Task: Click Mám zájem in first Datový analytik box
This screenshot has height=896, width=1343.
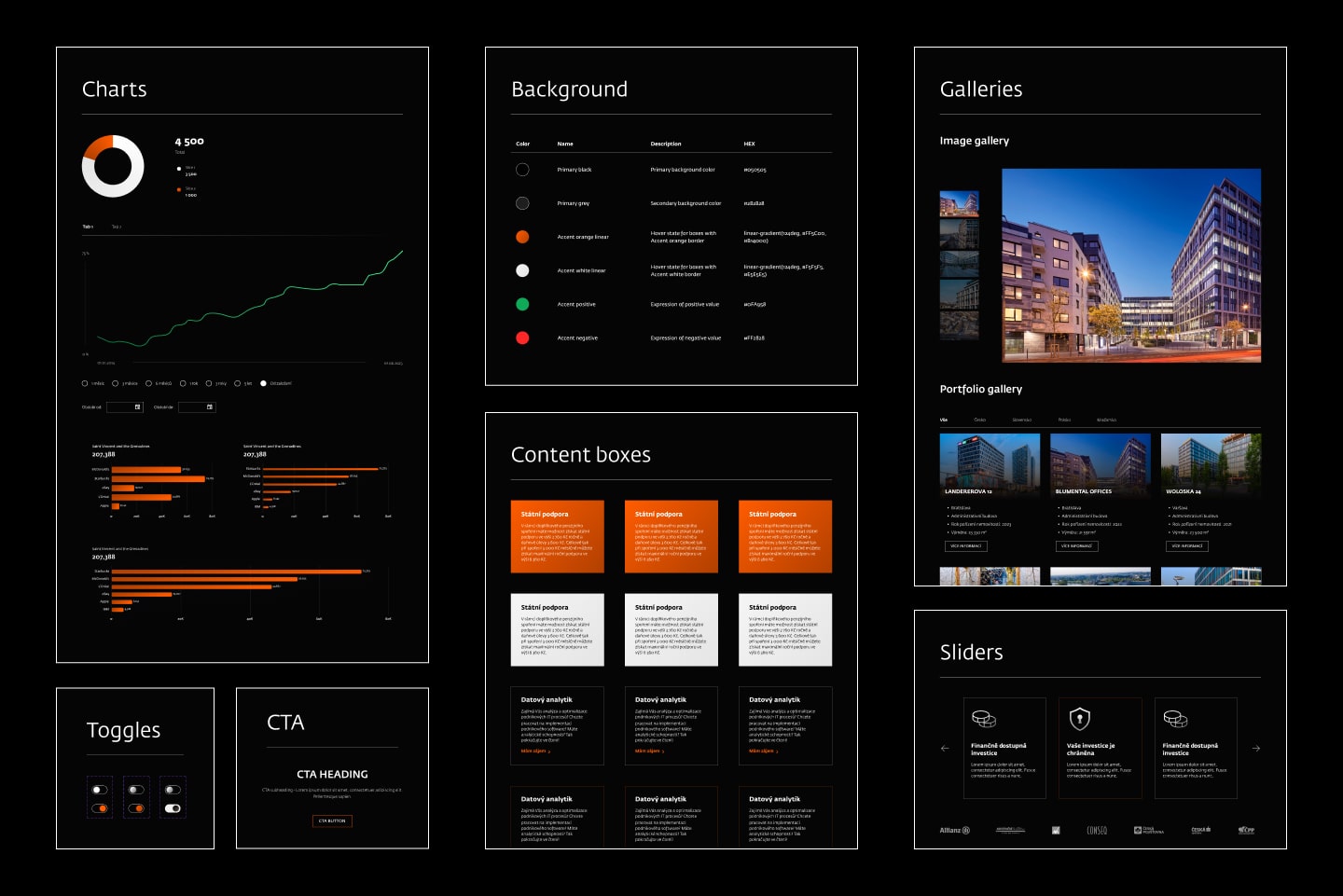Action: 535,751
